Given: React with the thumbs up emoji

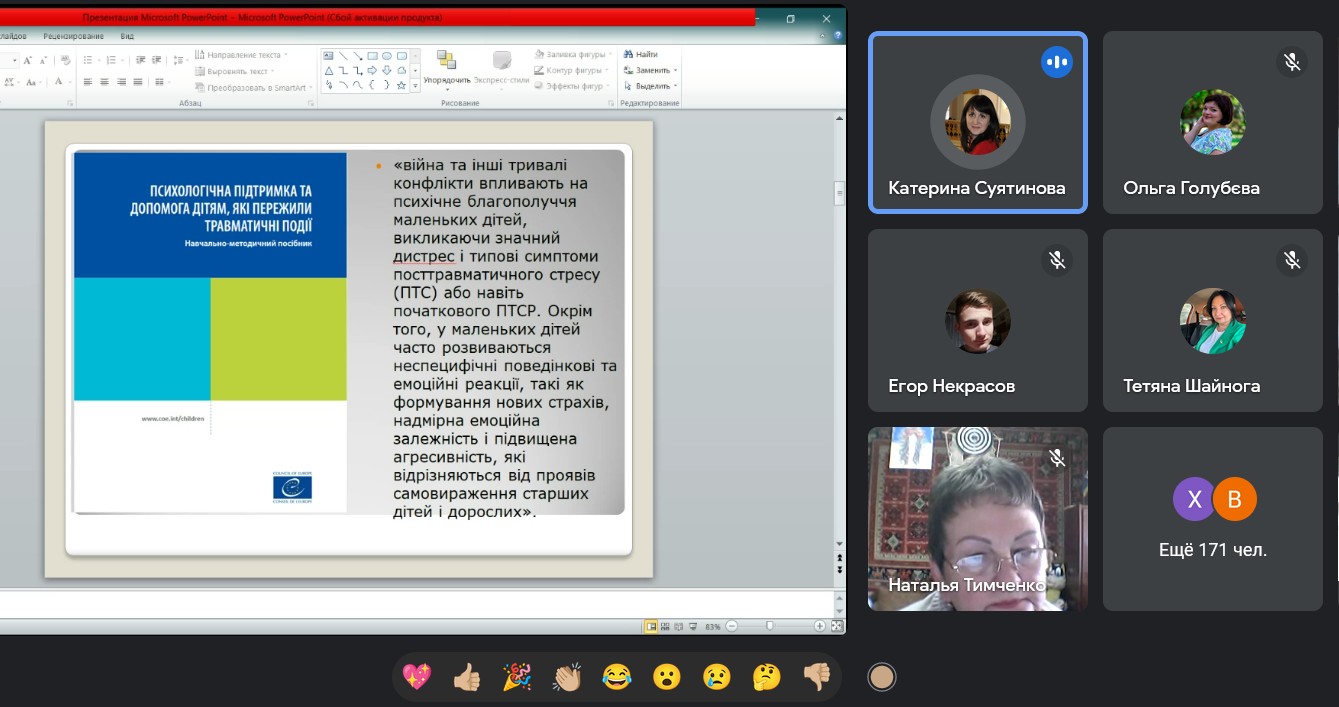Looking at the screenshot, I should pos(467,677).
